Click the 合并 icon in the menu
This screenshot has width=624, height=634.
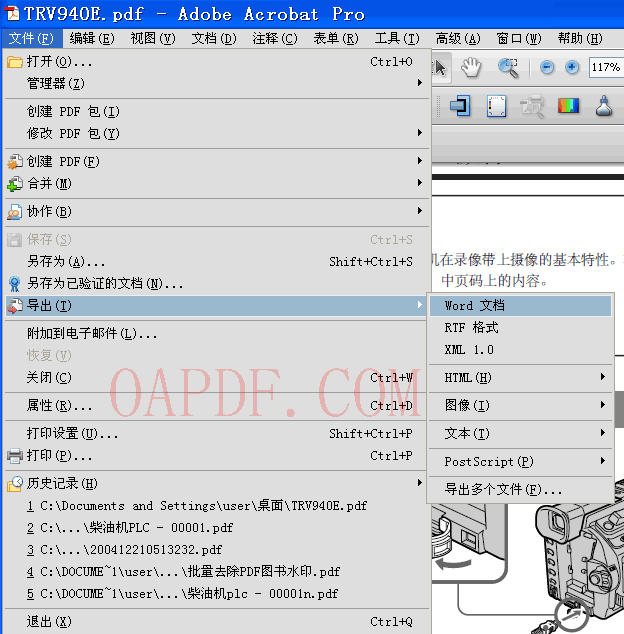click(x=15, y=184)
